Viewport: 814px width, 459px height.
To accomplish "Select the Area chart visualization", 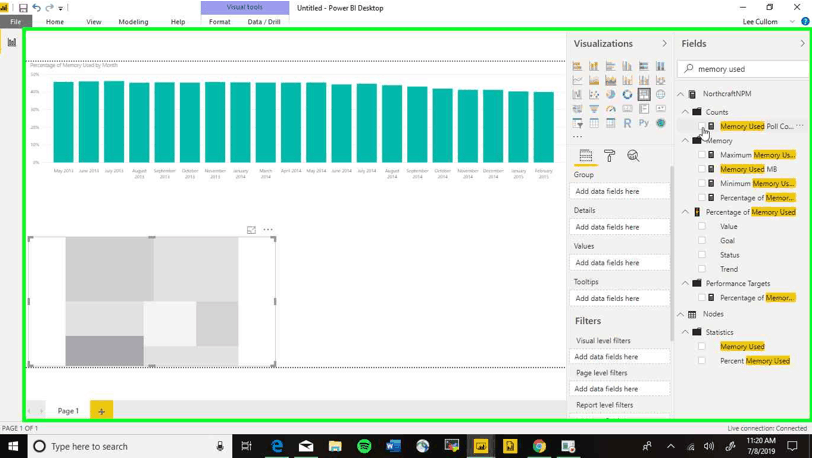I will 594,80.
